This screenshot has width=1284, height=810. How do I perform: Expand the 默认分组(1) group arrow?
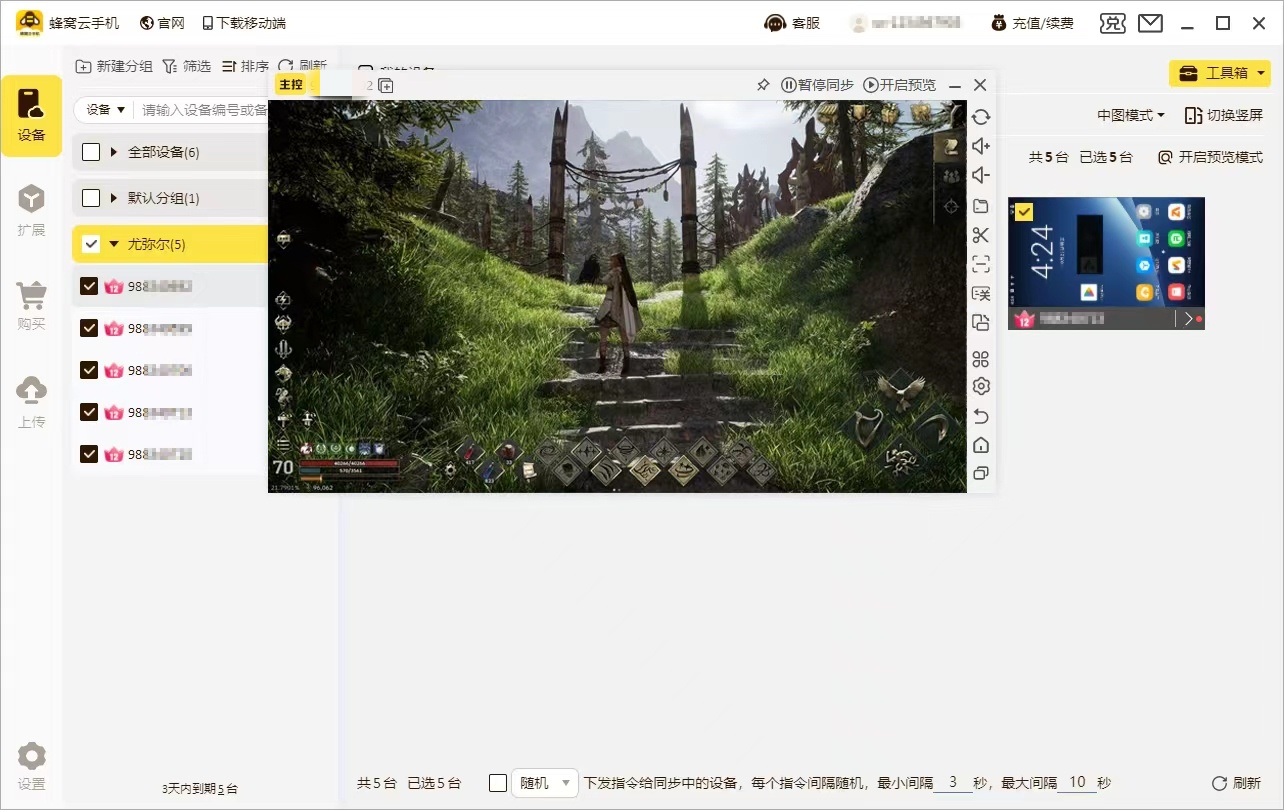click(114, 198)
